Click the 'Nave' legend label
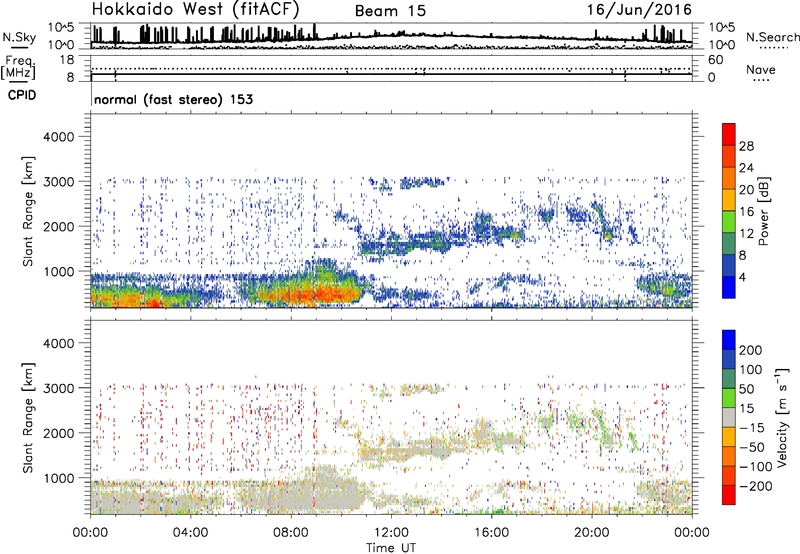 click(761, 69)
